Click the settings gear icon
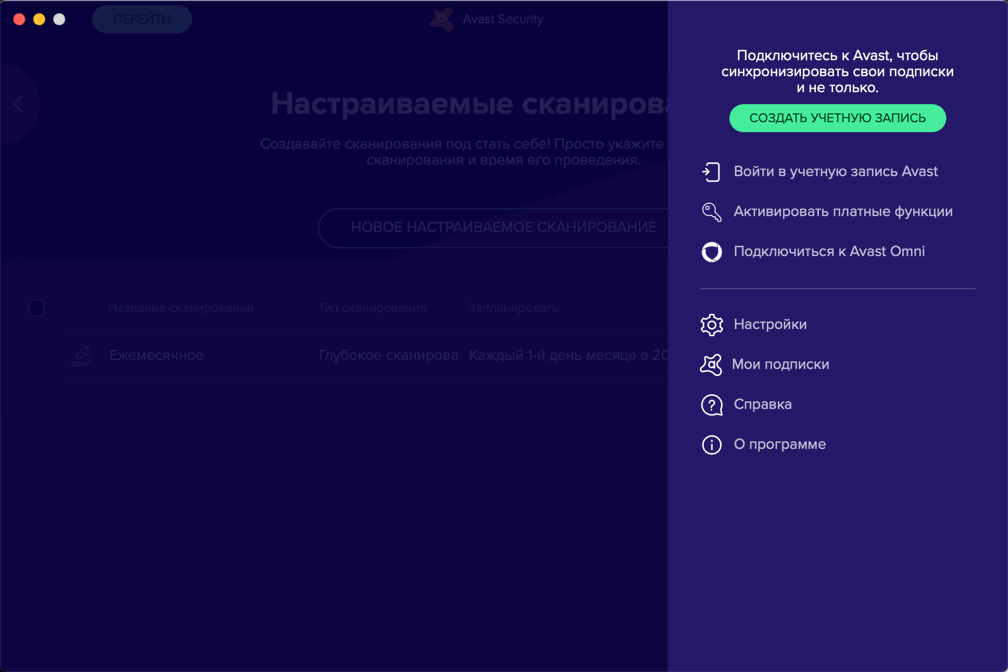Viewport: 1008px width, 672px height. pos(711,325)
